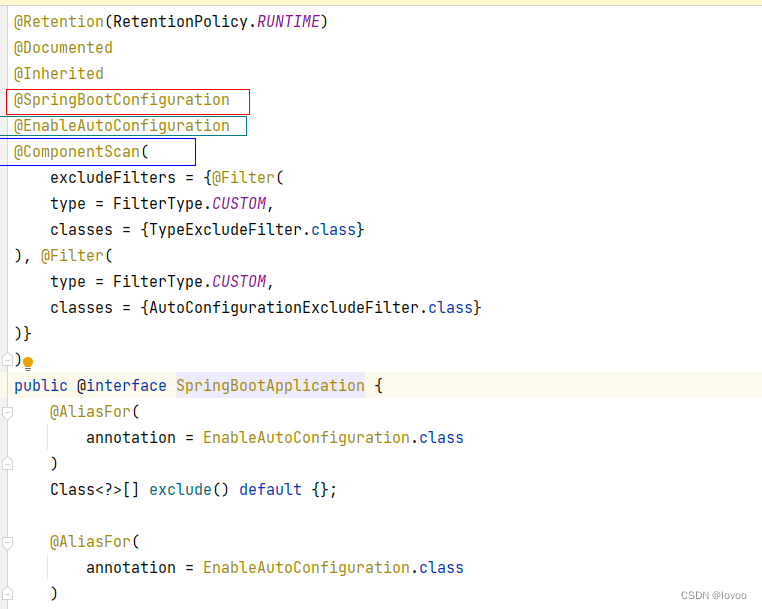Toggle fold end marker just above Class<?>[] exclude
Screen dimensions: 762x609
tap(7, 464)
